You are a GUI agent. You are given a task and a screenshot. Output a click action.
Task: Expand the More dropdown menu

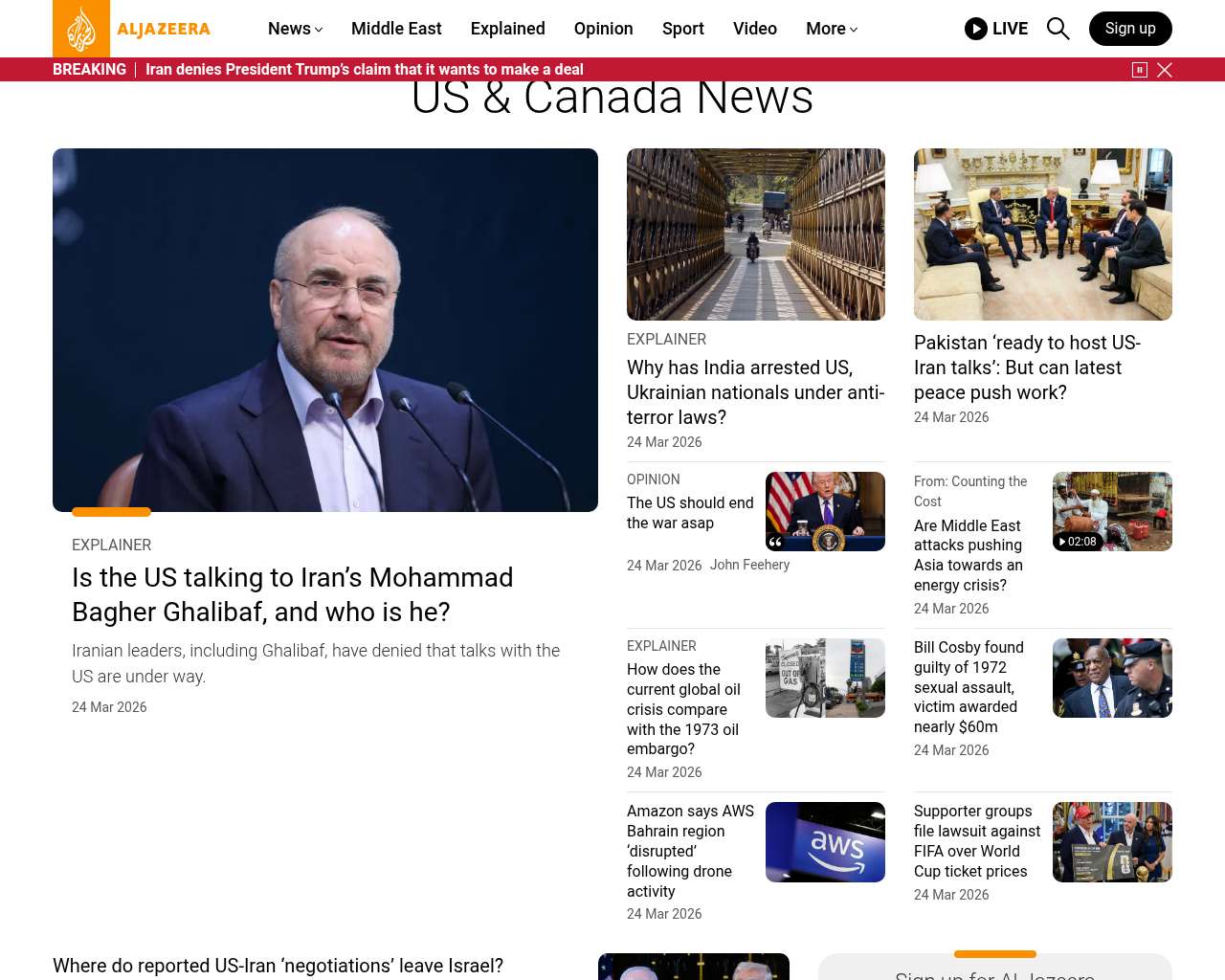click(x=832, y=29)
